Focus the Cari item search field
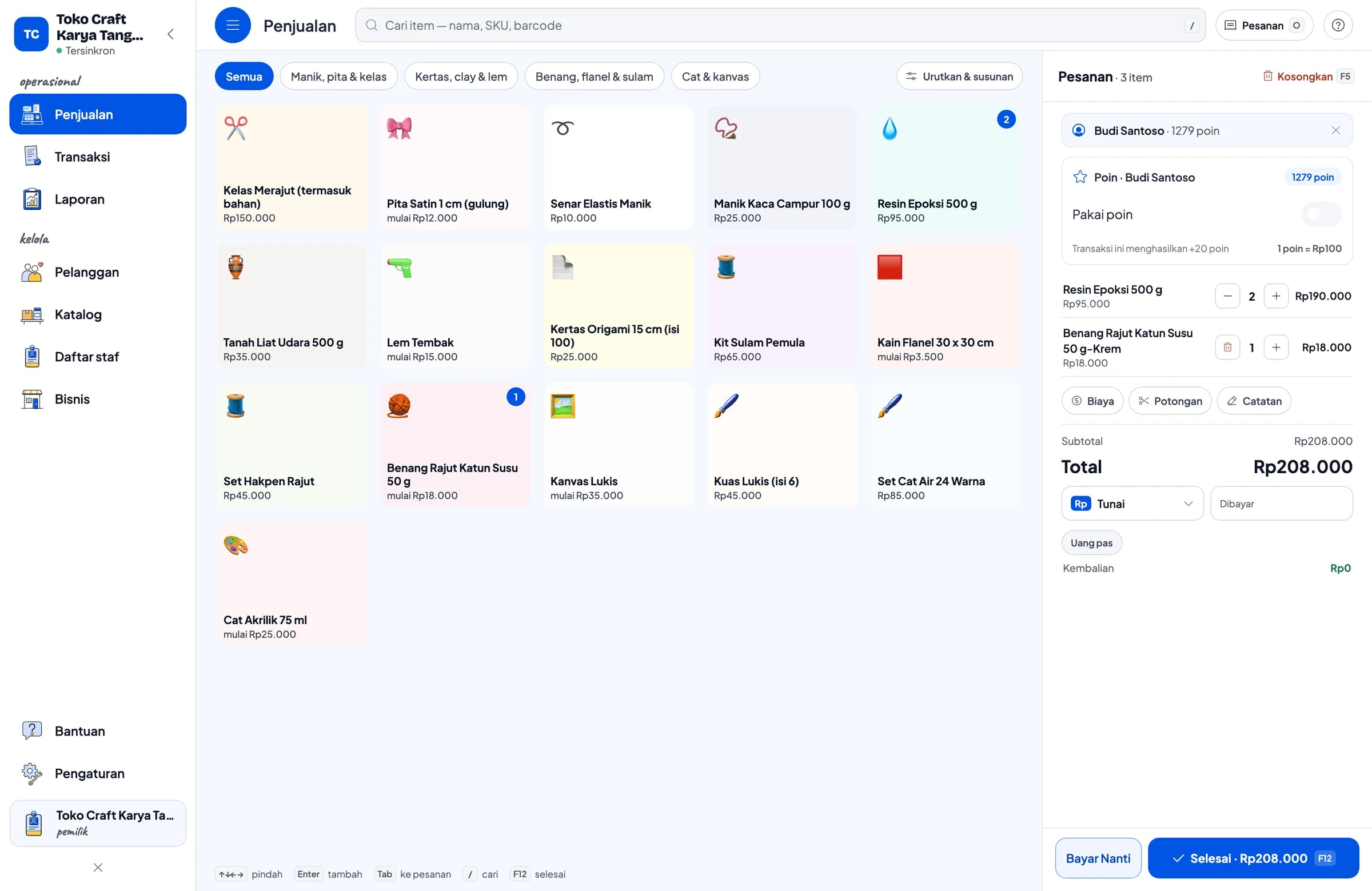Screen dimensions: 1372x891 coord(780,25)
